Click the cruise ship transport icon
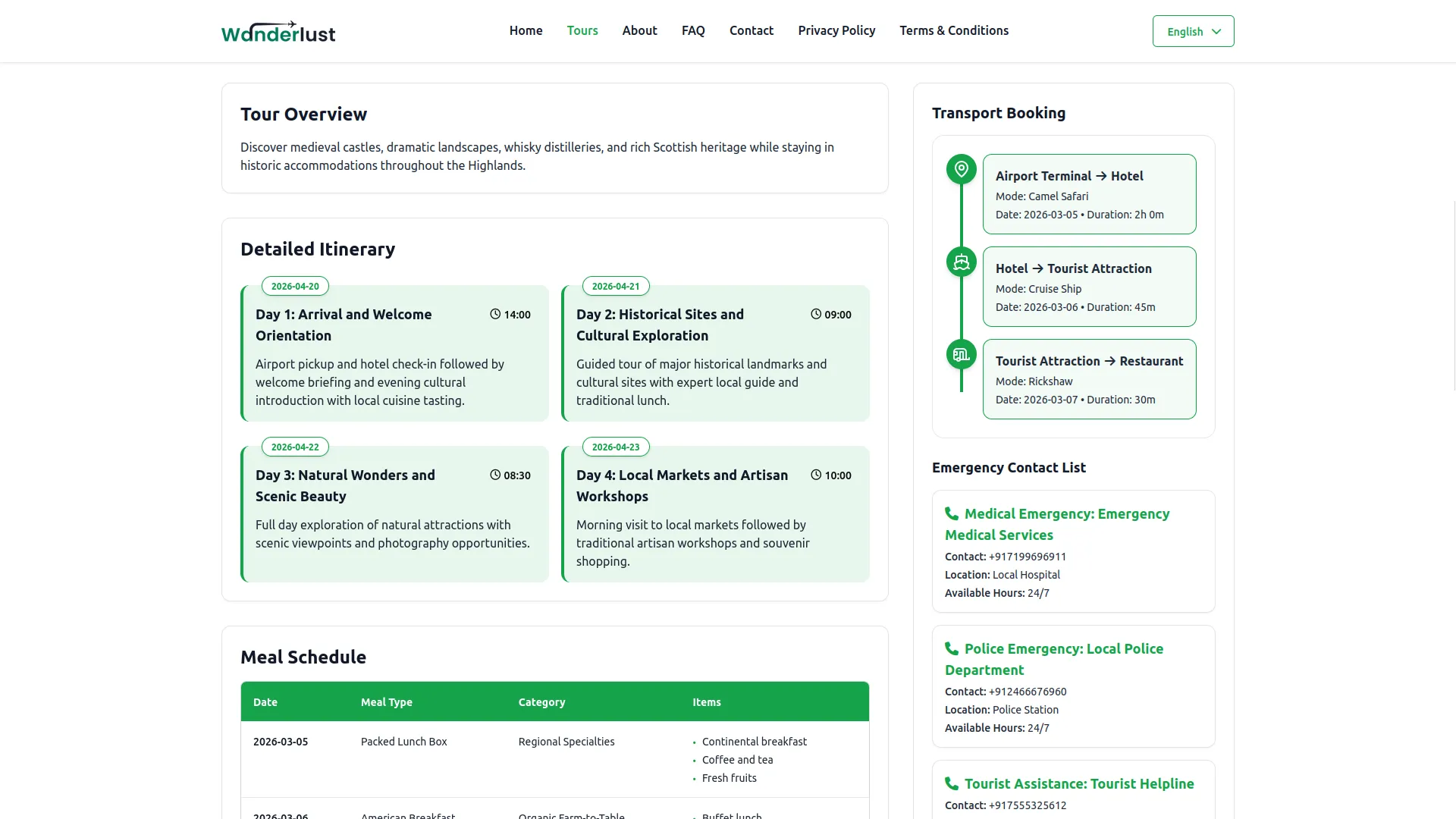 pos(961,262)
